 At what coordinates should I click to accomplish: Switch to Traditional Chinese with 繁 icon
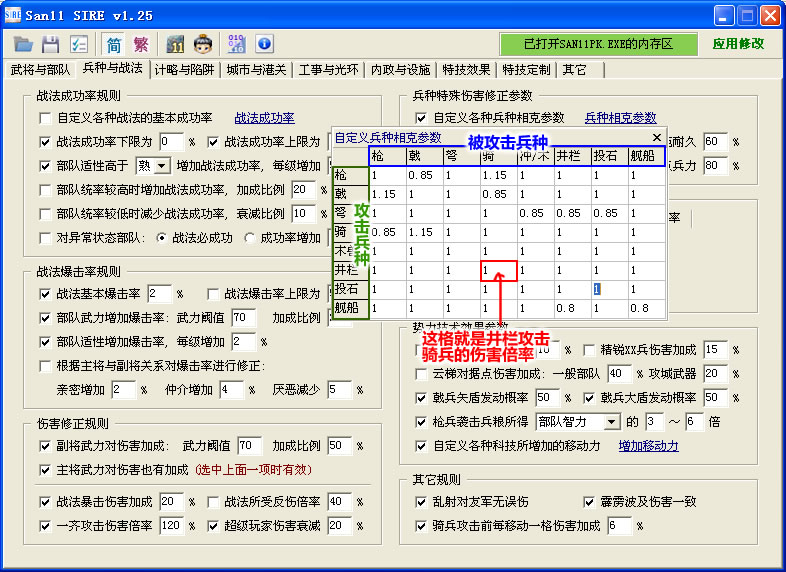click(141, 44)
